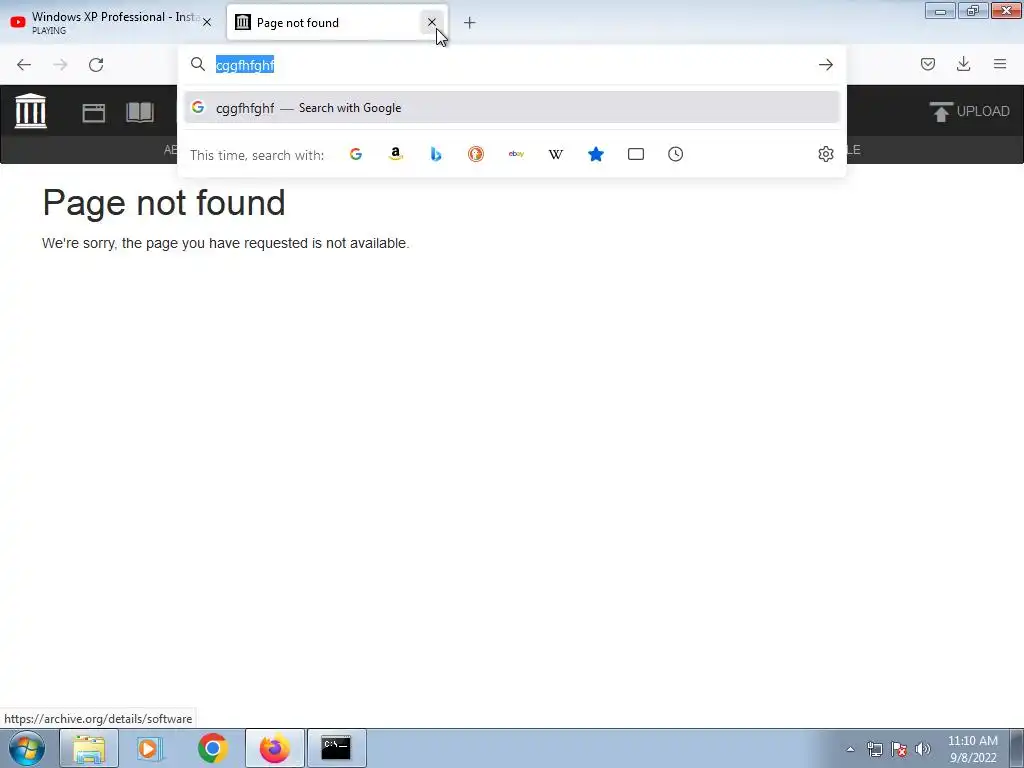Image resolution: width=1024 pixels, height=768 pixels.
Task: Click the Page not found heading
Action: (164, 203)
